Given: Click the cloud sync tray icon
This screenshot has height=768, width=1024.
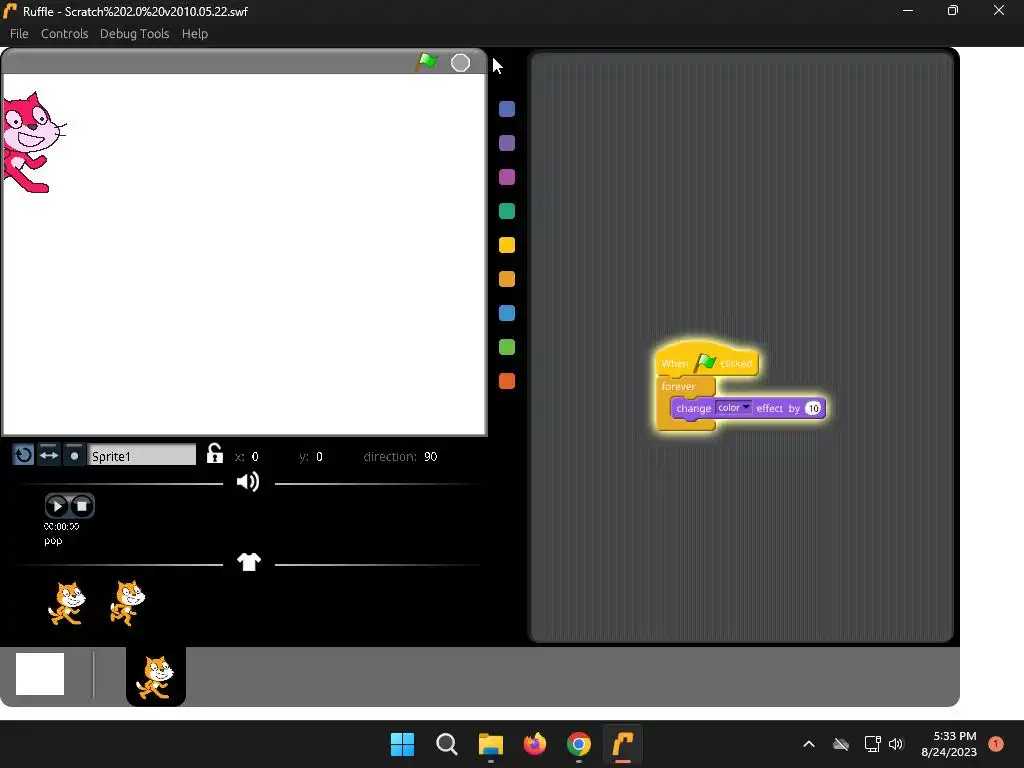Looking at the screenshot, I should 841,744.
